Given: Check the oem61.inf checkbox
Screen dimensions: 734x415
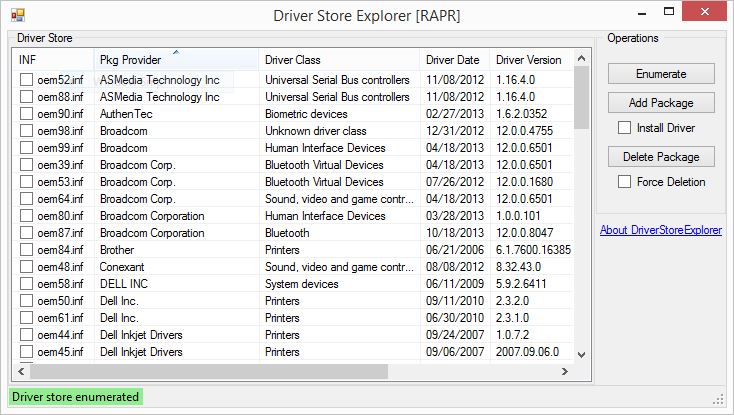Looking at the screenshot, I should 26,318.
